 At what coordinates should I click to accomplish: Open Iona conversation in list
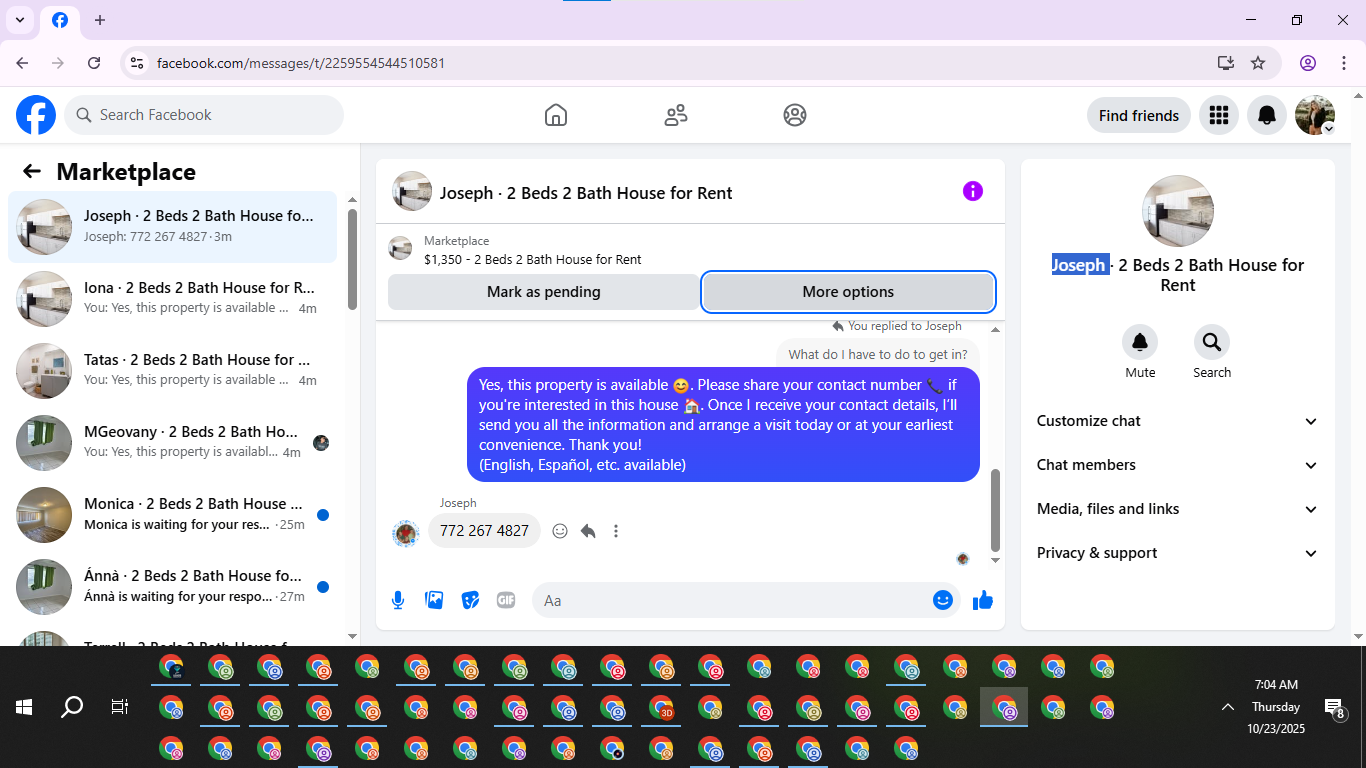pyautogui.click(x=173, y=299)
